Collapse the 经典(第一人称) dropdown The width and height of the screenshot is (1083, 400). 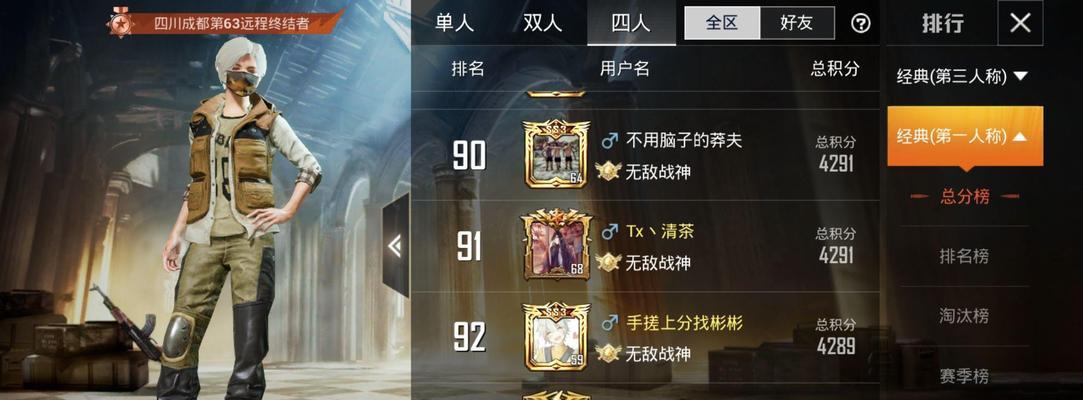coord(965,136)
